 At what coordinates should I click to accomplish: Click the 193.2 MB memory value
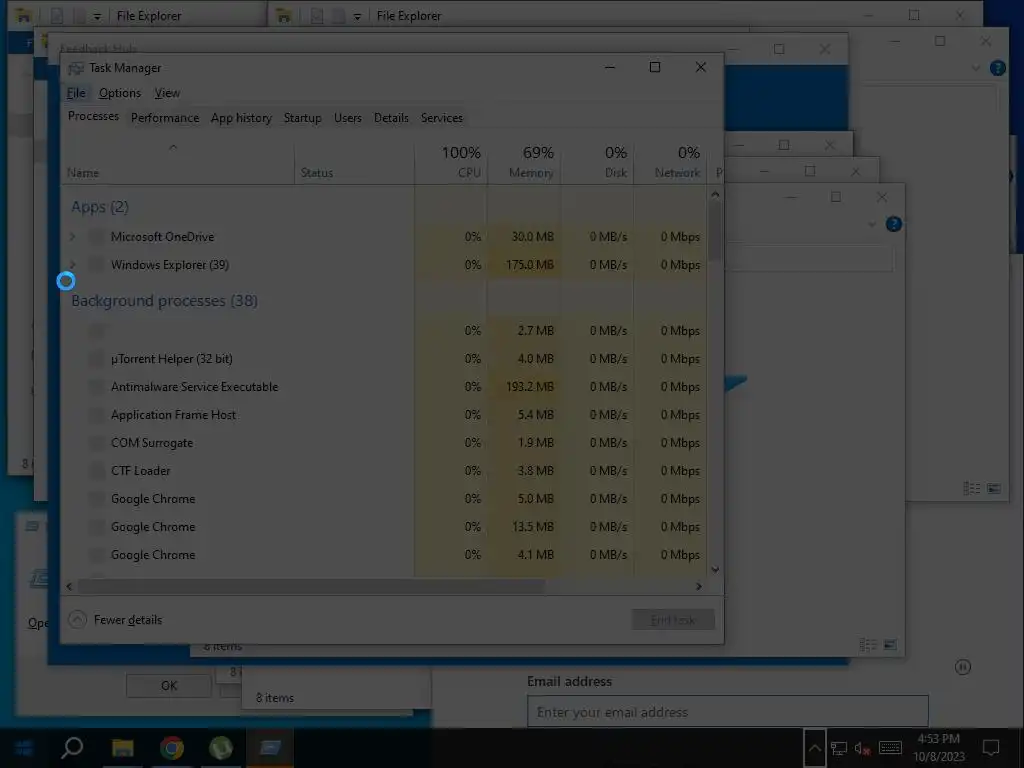pyautogui.click(x=530, y=387)
